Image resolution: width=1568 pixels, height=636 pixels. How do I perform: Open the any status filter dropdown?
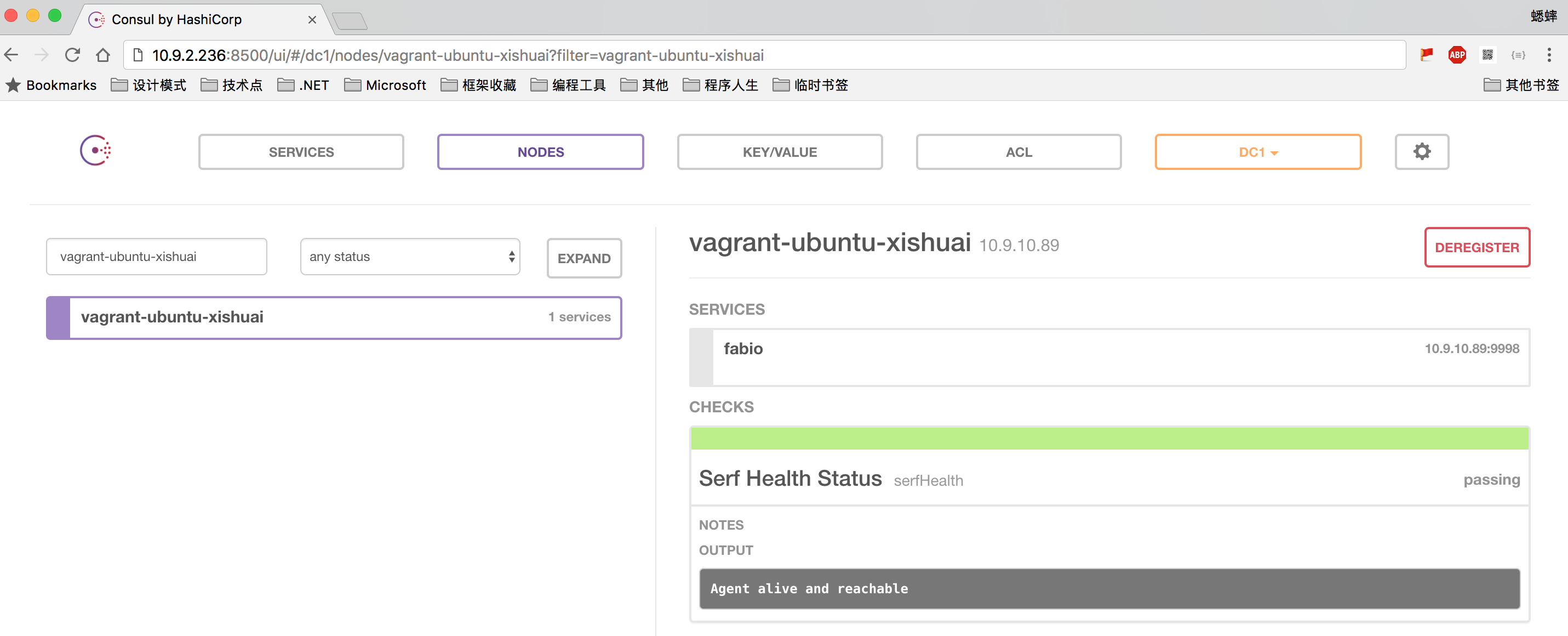[x=410, y=257]
